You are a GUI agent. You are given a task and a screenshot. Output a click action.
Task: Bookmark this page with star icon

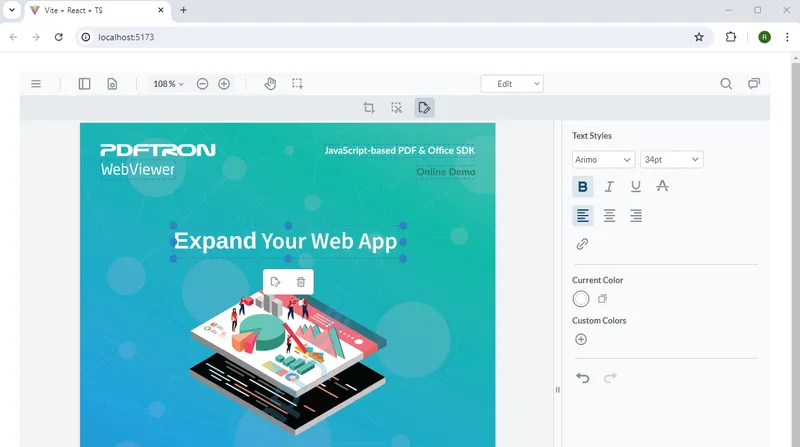pos(699,37)
